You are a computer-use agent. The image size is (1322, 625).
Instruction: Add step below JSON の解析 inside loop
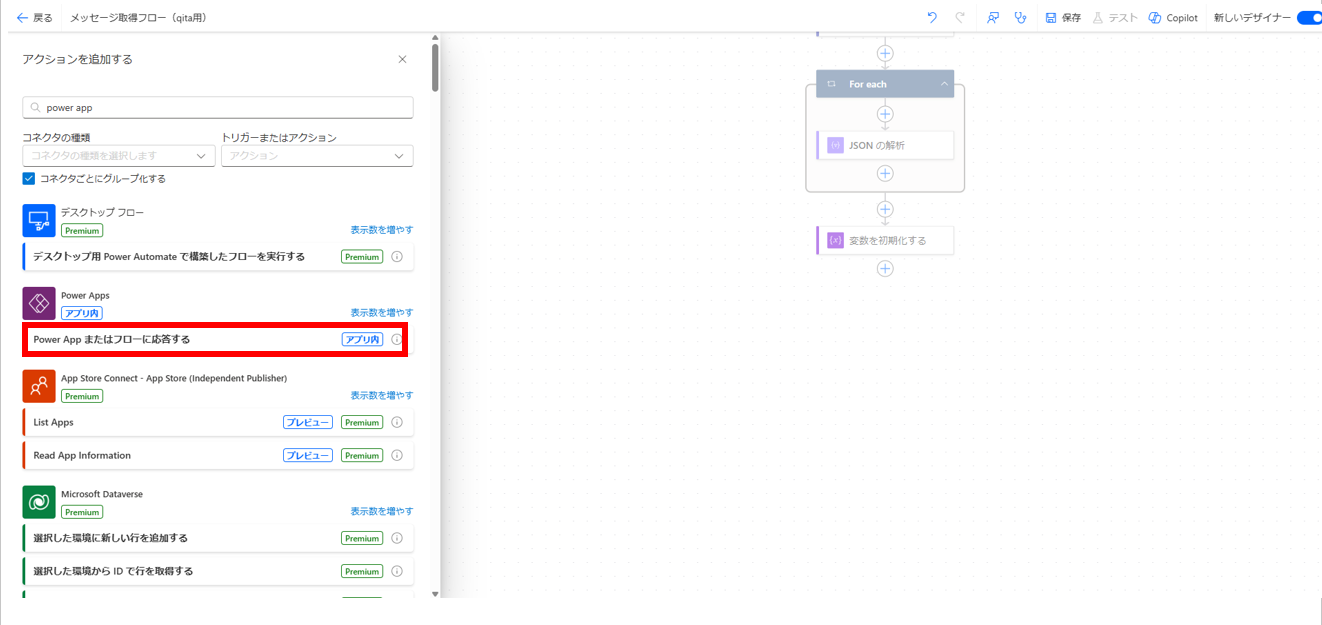click(885, 173)
